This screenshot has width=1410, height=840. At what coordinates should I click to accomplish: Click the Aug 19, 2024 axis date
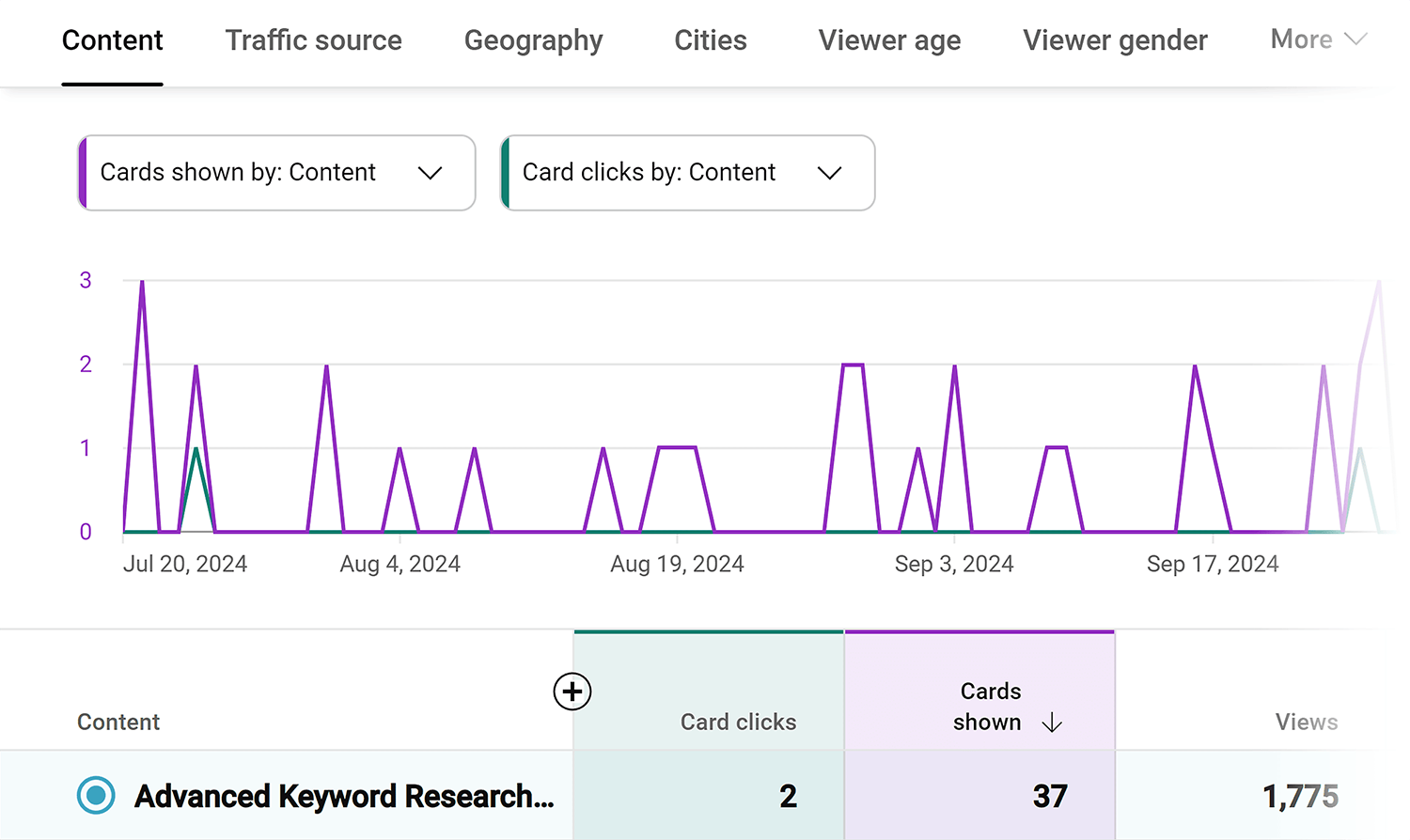tap(677, 564)
